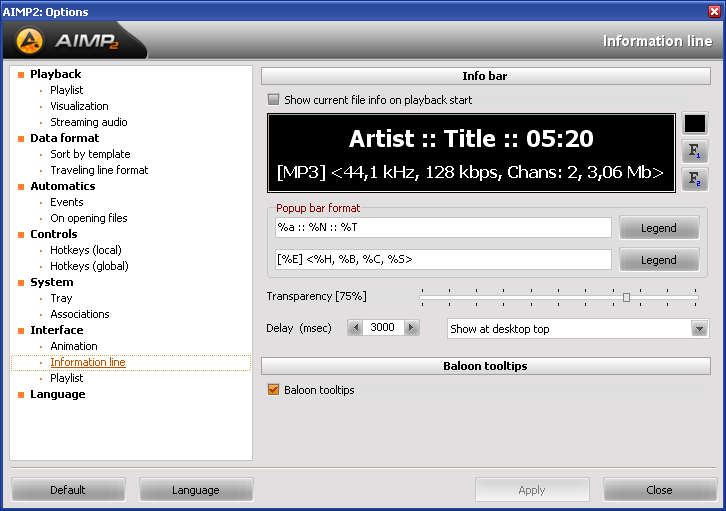
Task: Enable Show current file info on playback start
Action: tap(274, 100)
